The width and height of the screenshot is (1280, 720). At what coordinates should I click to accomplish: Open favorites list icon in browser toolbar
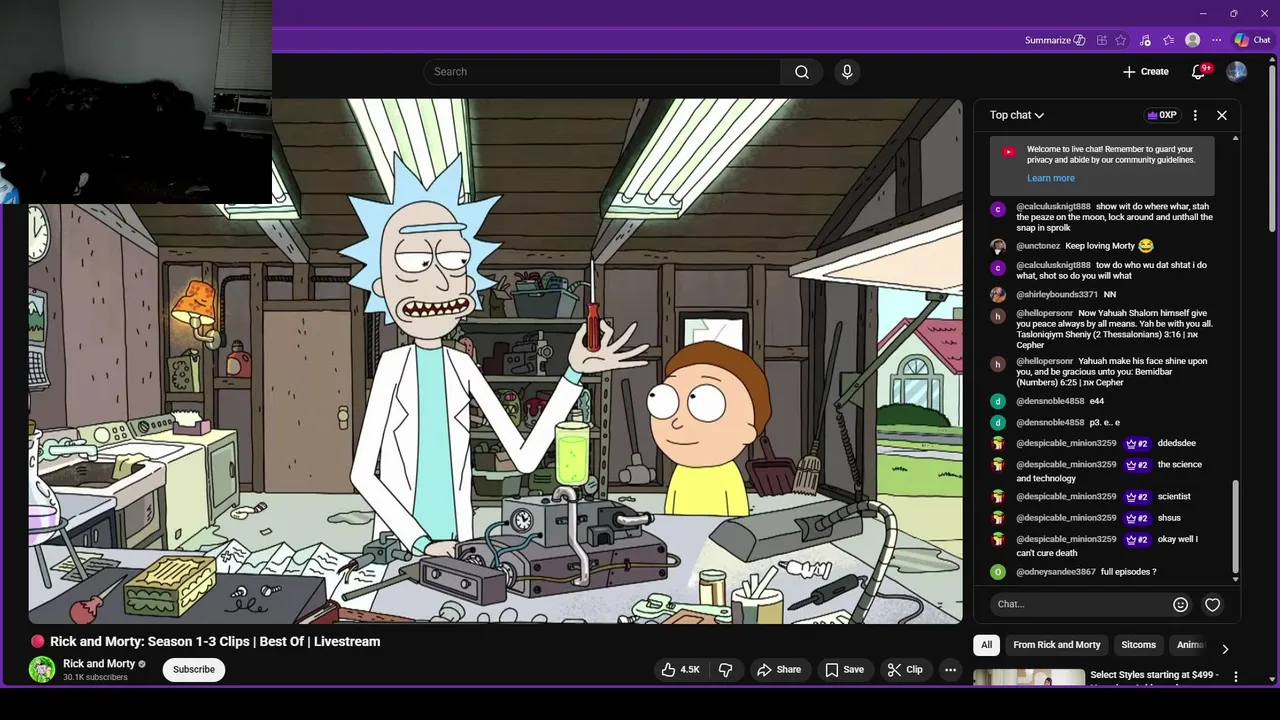(1169, 40)
